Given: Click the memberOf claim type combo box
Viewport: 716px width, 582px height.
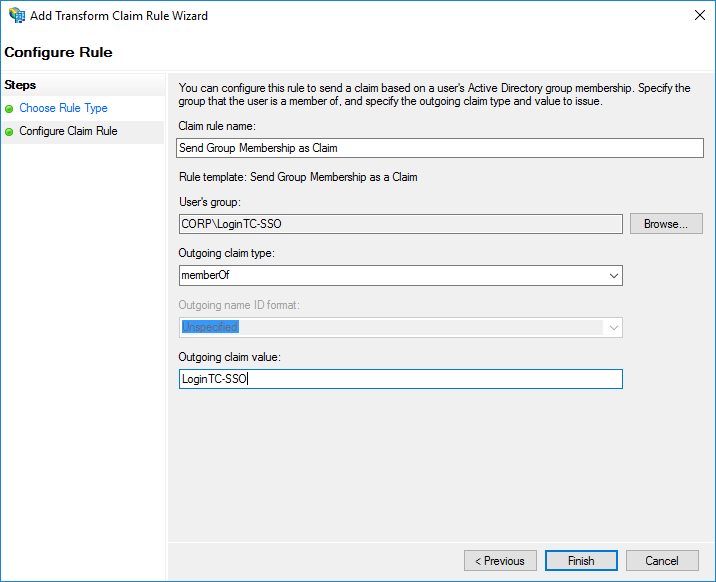Looking at the screenshot, I should tap(400, 276).
